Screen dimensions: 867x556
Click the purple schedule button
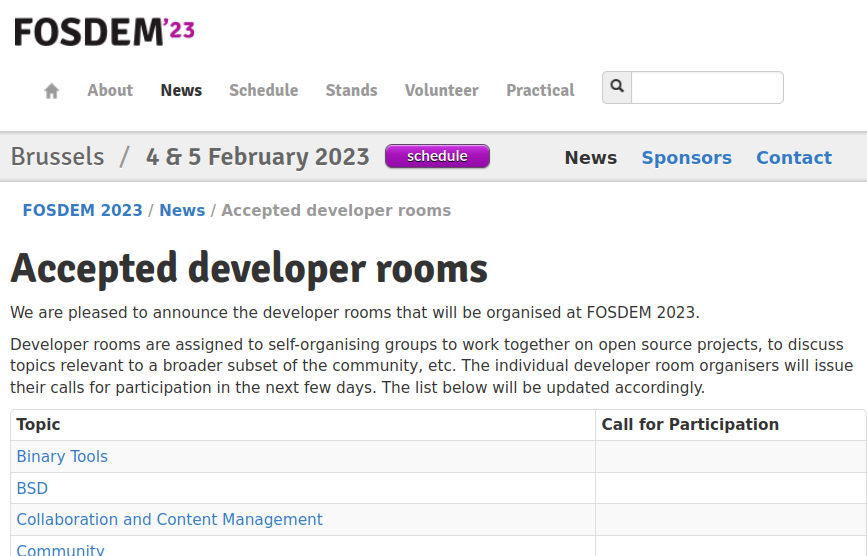[x=437, y=156]
